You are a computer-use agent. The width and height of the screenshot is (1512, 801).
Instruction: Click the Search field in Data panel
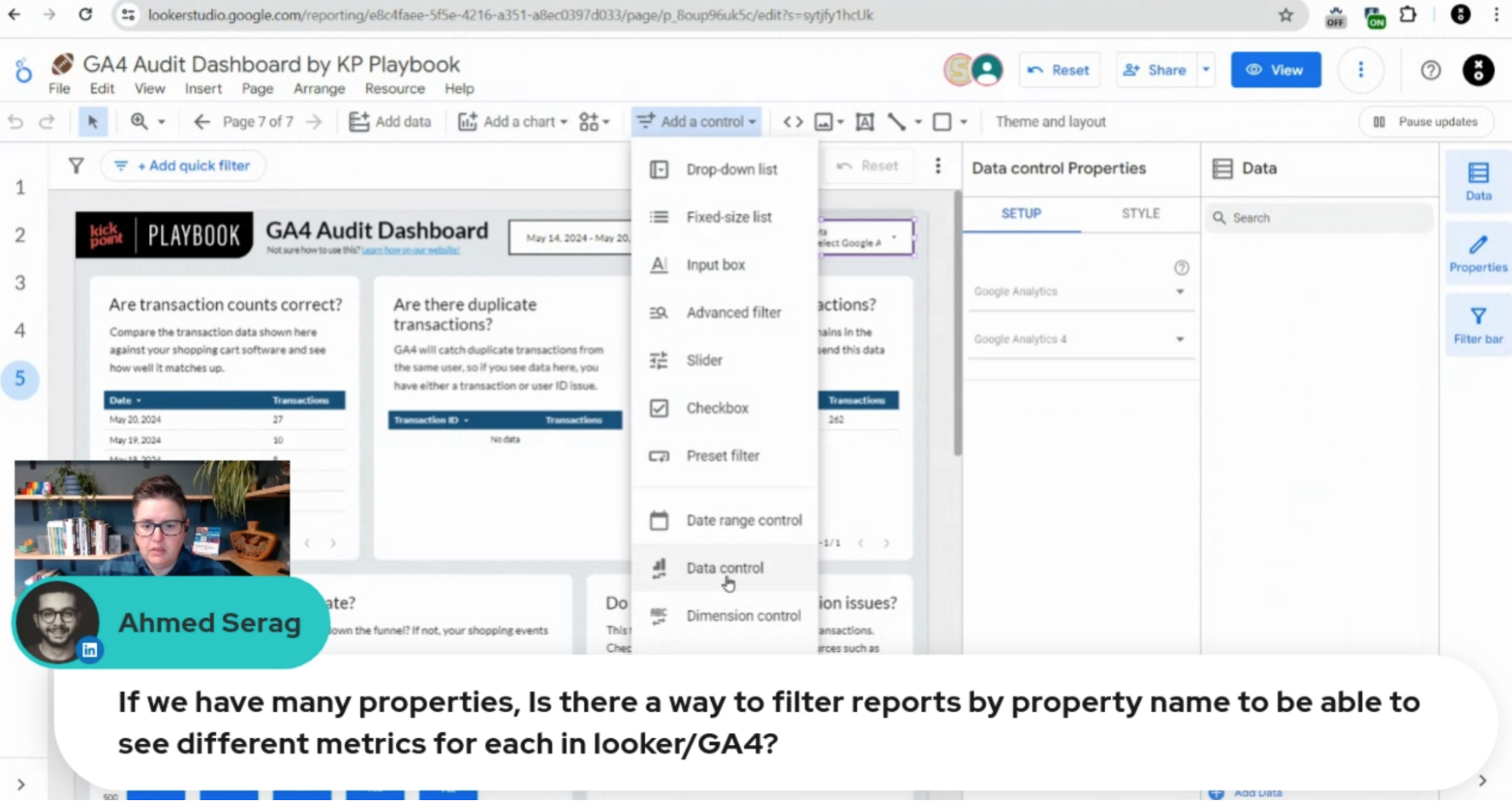tap(1319, 218)
